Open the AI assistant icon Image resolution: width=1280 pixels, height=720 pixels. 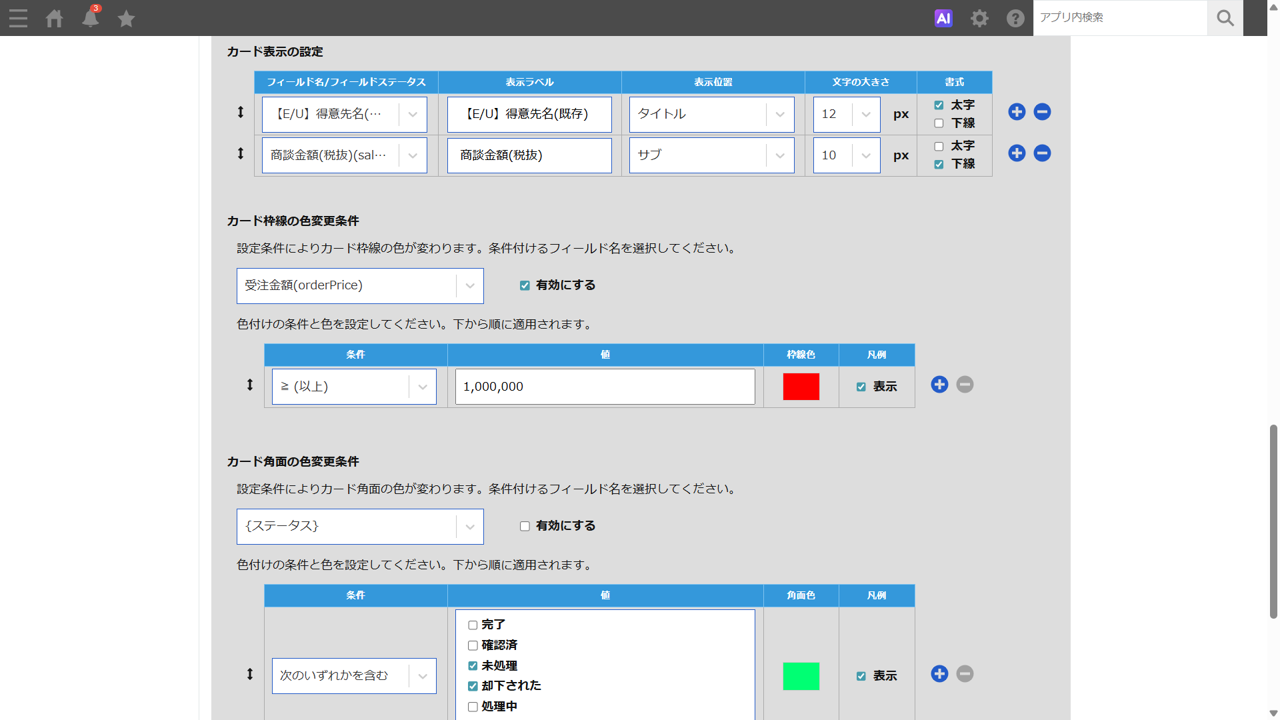(x=943, y=18)
